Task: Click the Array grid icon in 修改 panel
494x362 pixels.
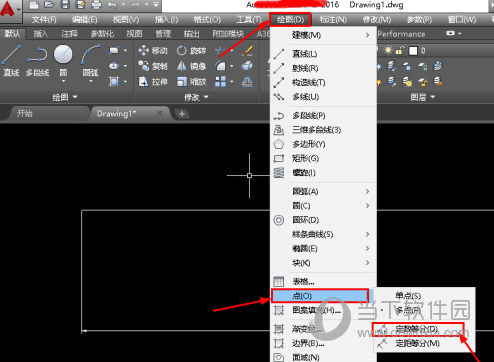Action: (x=220, y=81)
